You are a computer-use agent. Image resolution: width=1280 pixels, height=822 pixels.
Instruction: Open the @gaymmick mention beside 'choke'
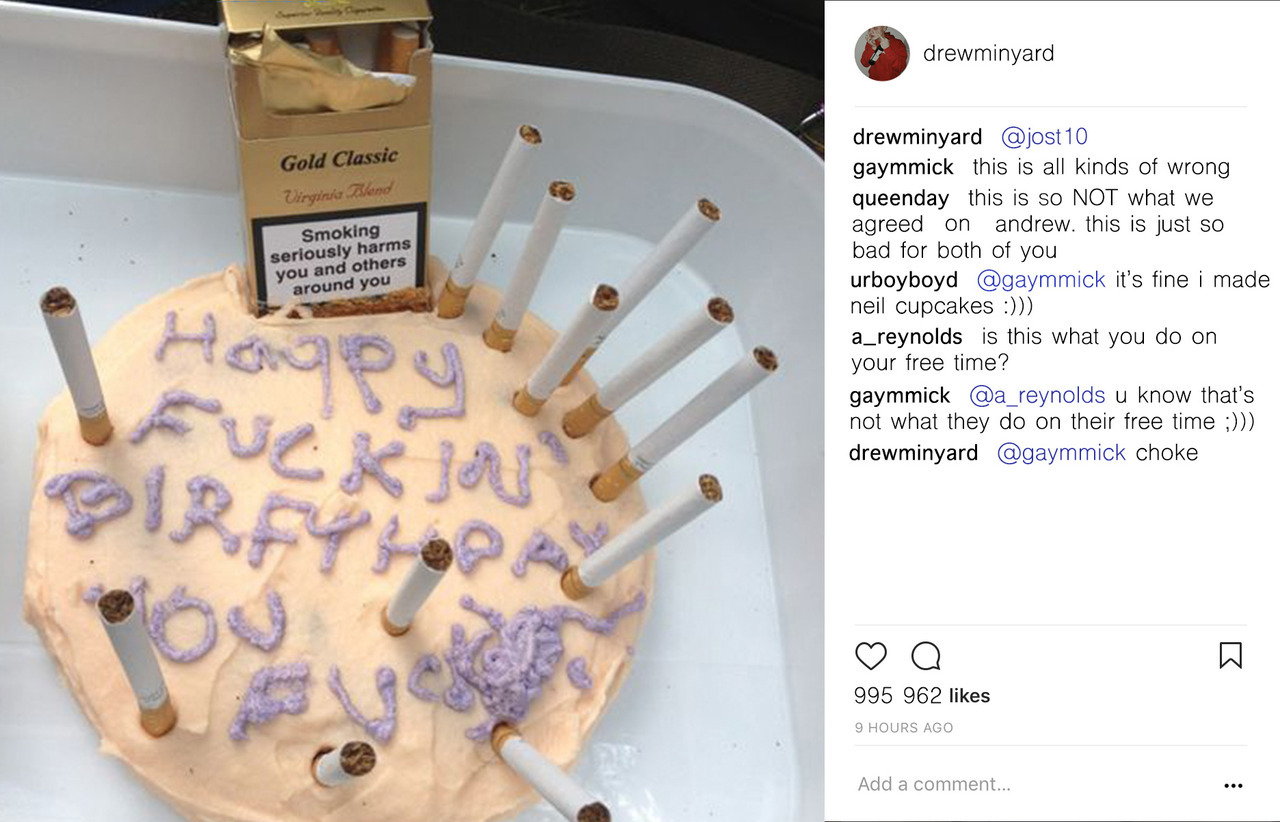click(1061, 453)
